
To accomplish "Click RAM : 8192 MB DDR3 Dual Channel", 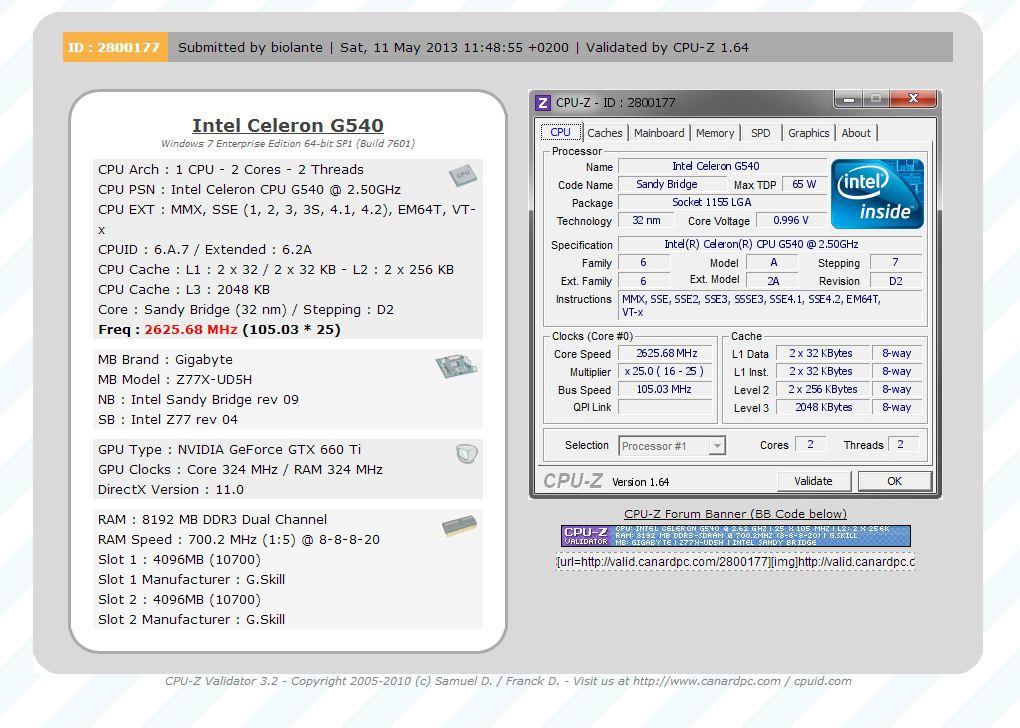I will click(212, 520).
